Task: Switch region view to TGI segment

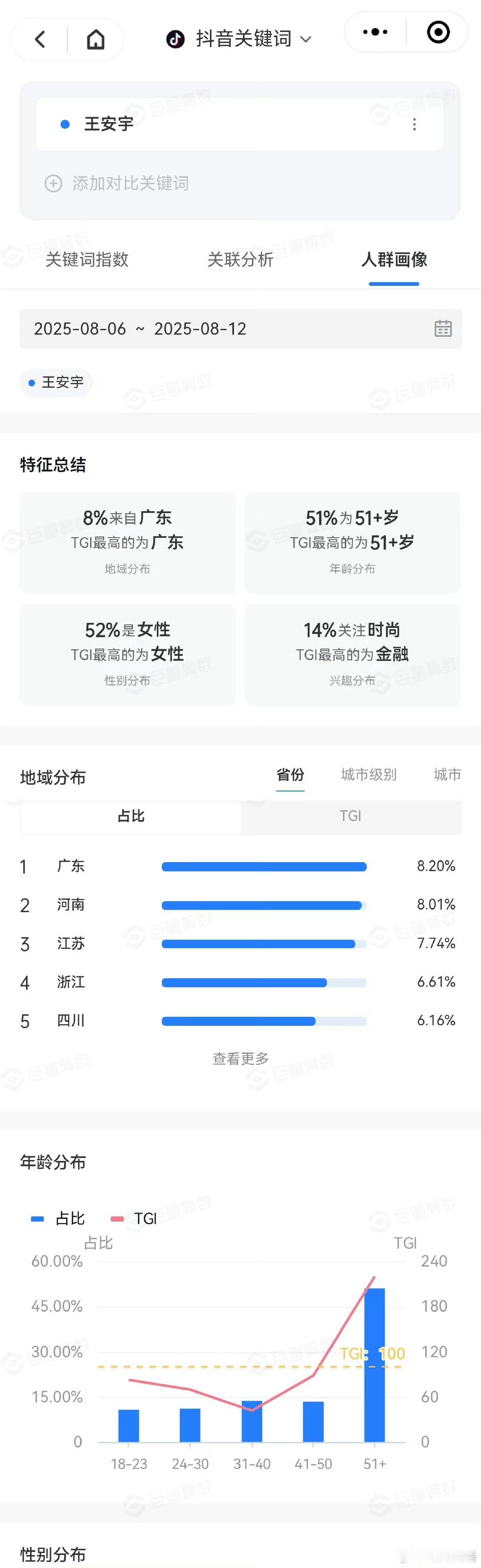Action: coord(351,816)
